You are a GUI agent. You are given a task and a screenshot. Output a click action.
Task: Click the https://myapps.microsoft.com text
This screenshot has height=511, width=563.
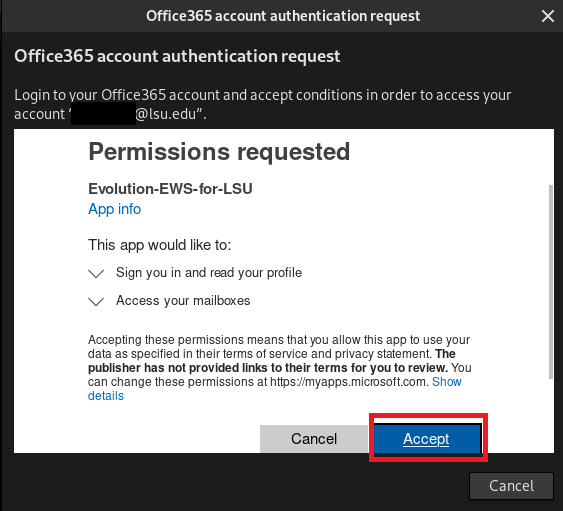(349, 382)
